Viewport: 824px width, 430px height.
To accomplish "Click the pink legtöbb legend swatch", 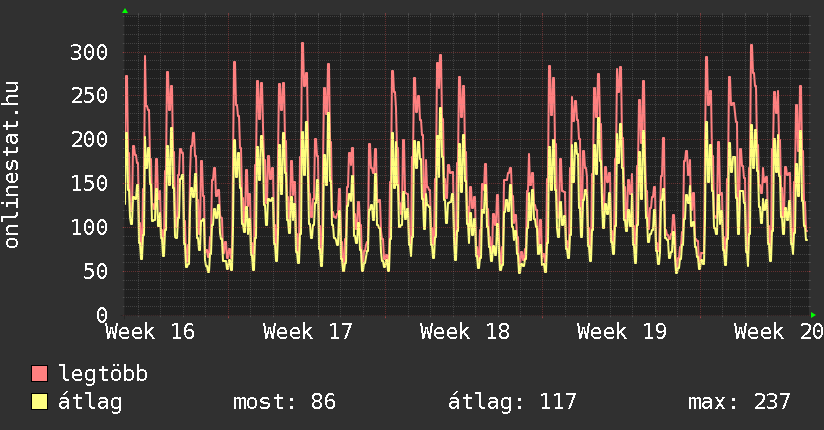I will (x=39, y=373).
